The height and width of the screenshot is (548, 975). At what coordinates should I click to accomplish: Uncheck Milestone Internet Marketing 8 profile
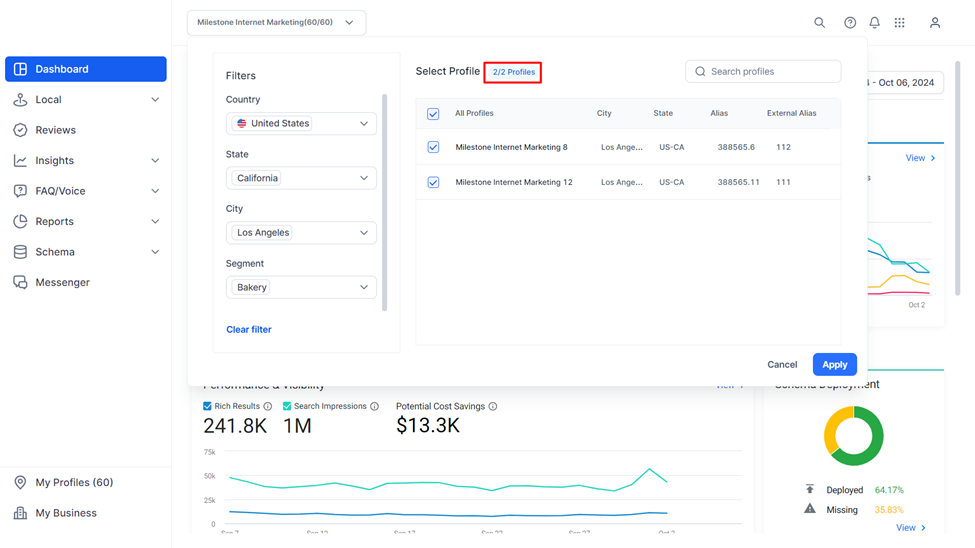(x=433, y=147)
